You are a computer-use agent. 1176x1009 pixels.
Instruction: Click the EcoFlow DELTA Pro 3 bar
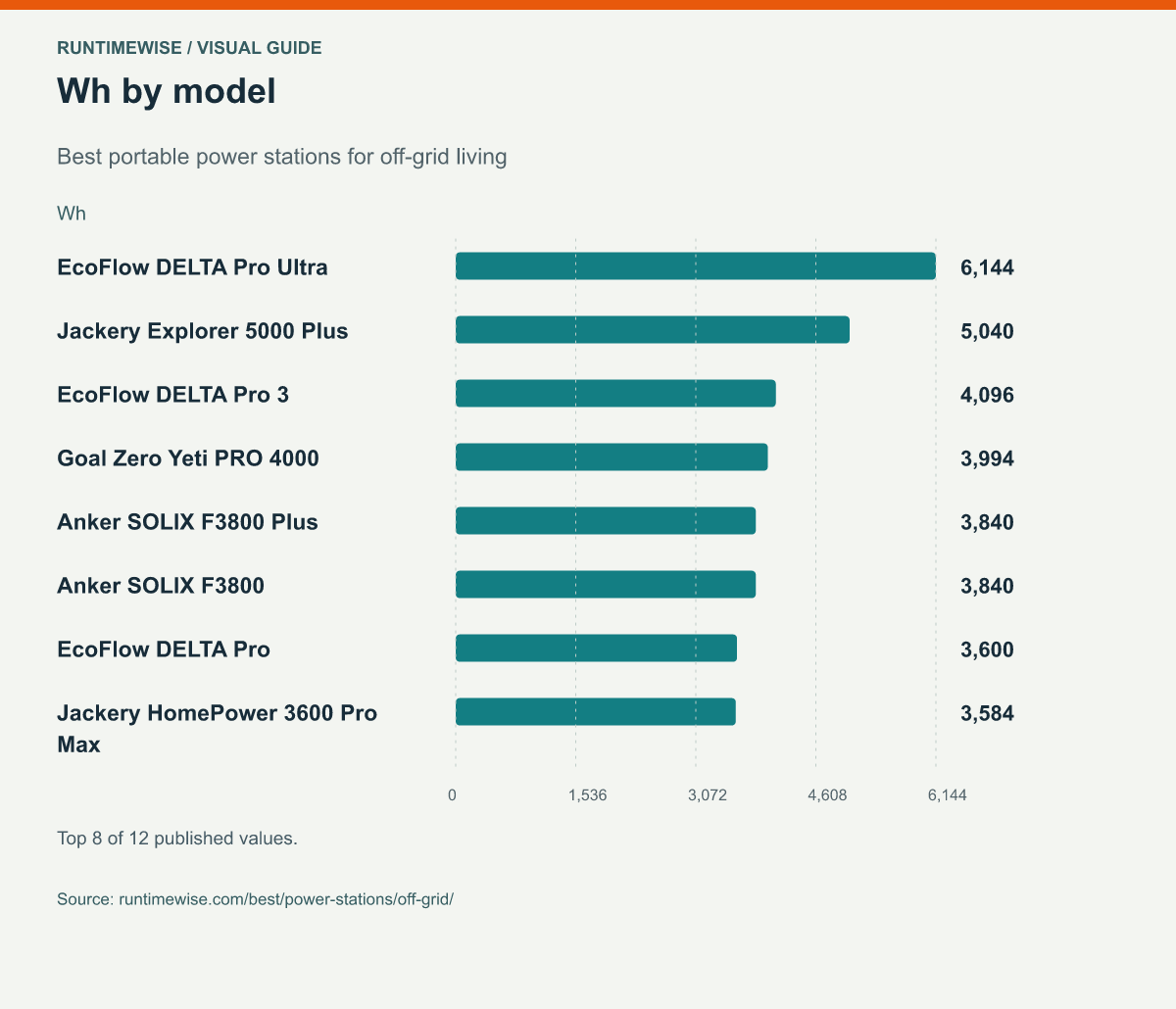(x=615, y=394)
